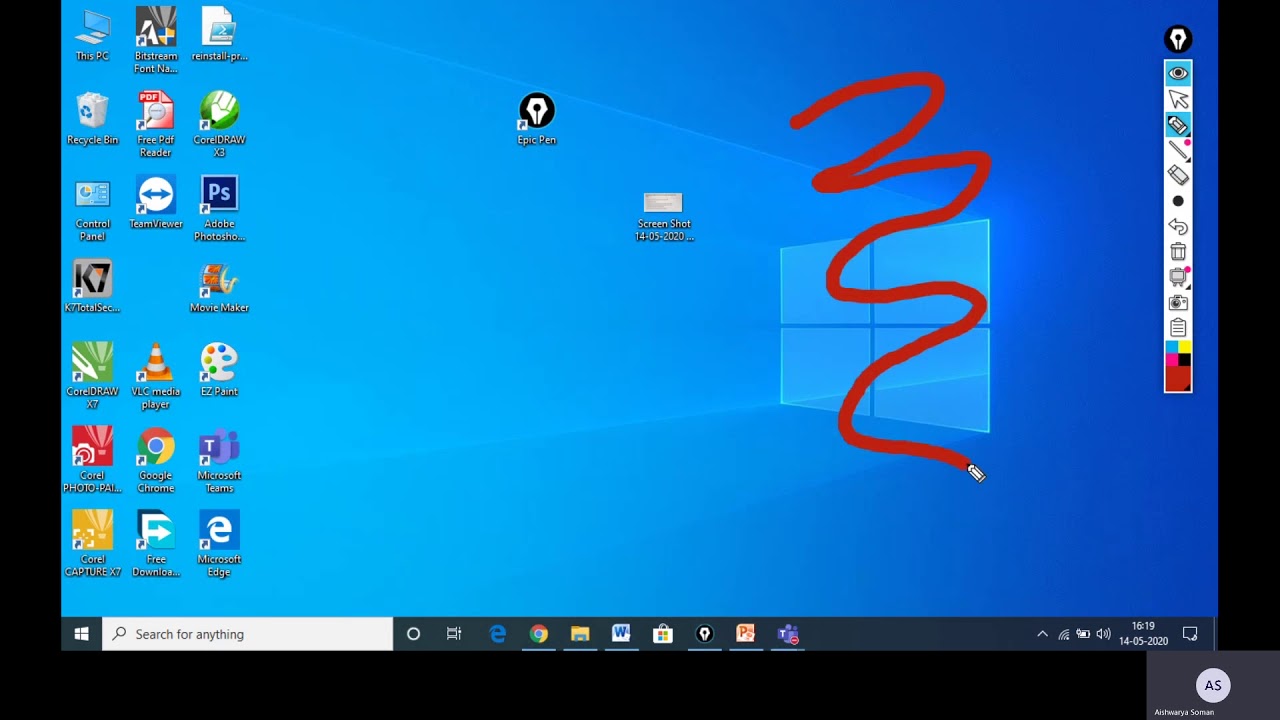Open the network status tray icon
1280x720 pixels.
[x=1063, y=634]
